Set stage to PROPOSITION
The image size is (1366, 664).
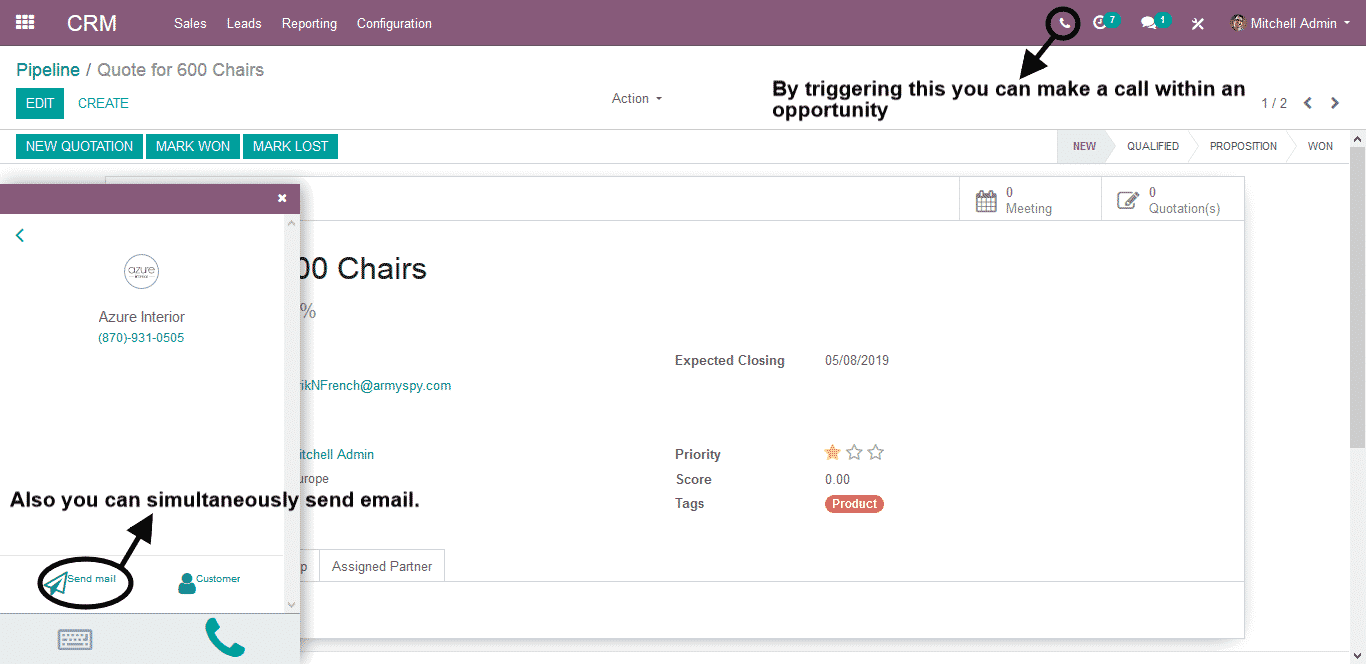point(1243,146)
